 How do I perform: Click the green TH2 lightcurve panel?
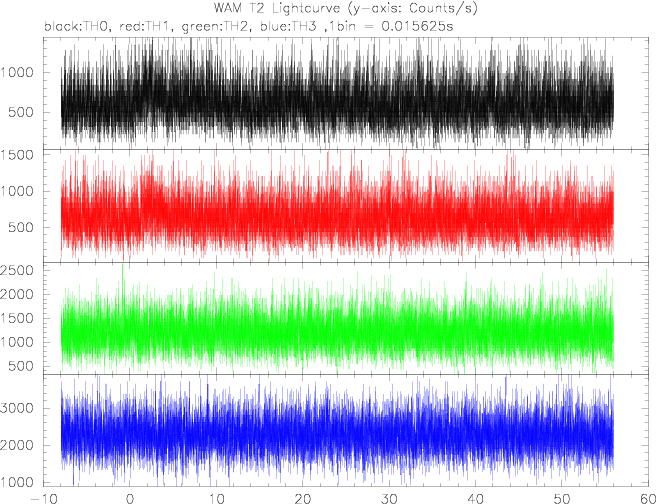[347, 318]
